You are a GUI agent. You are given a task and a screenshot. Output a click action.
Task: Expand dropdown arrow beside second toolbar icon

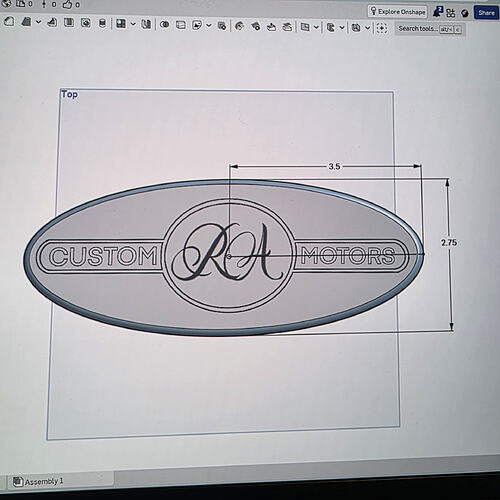point(38,22)
